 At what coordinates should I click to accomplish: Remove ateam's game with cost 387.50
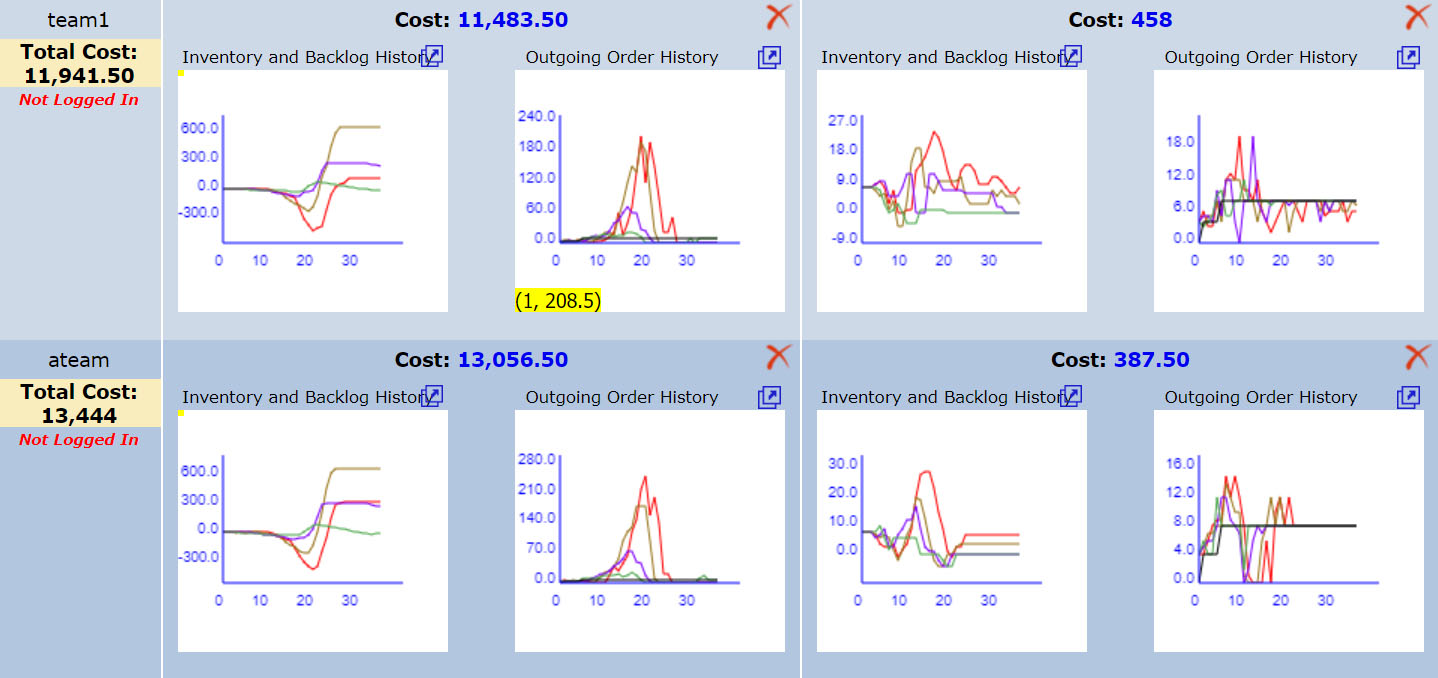point(1417,356)
